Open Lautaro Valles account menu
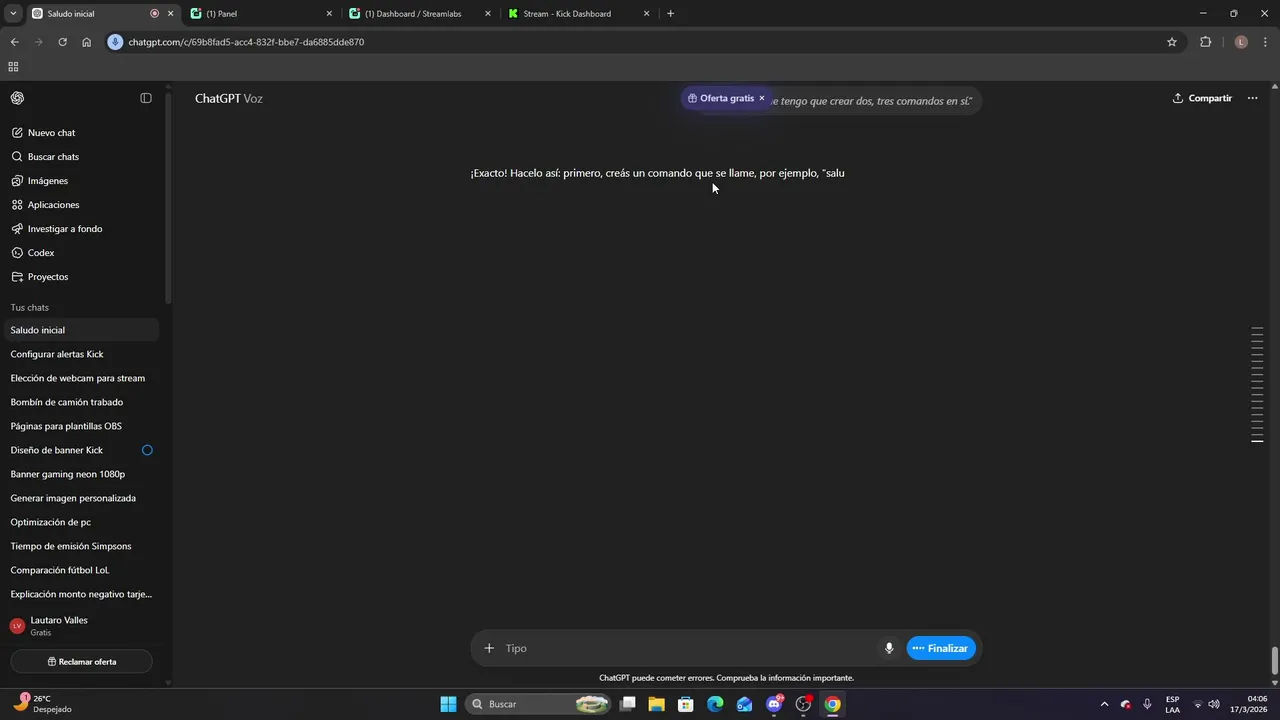Screen dimensions: 1280x720 80,625
